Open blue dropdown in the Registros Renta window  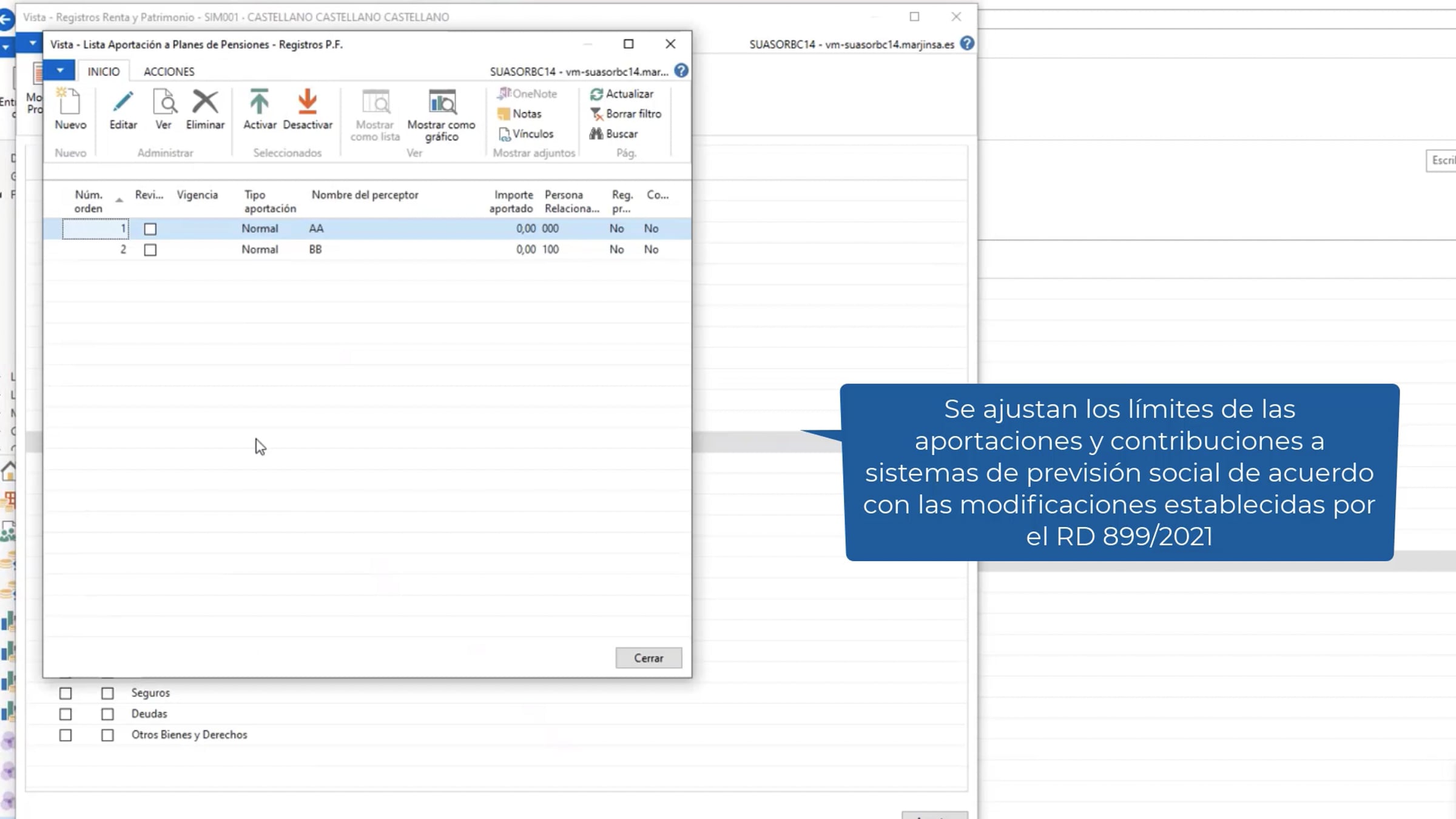pyautogui.click(x=31, y=43)
